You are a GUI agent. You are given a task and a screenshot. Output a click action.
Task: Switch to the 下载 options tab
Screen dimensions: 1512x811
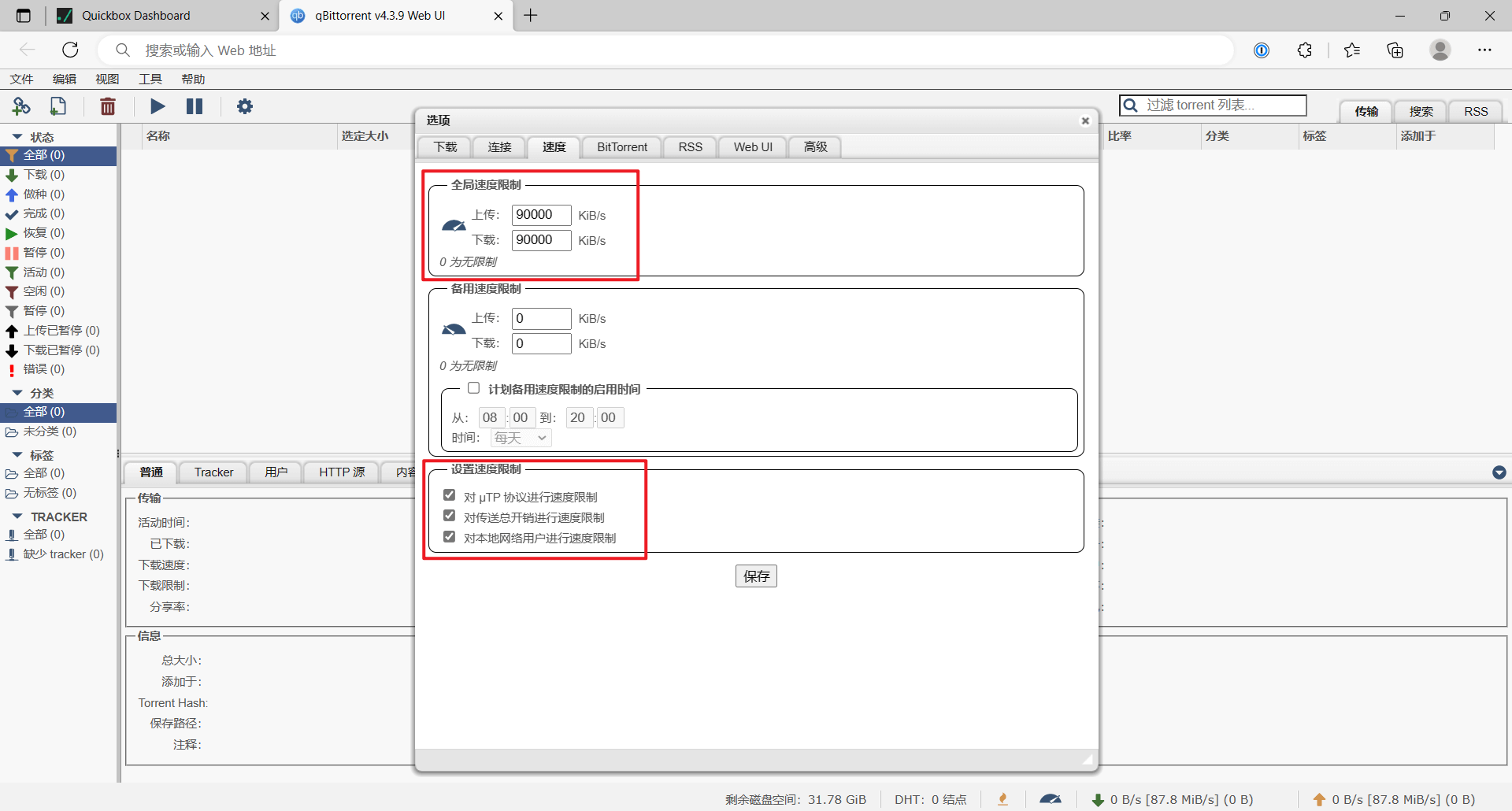[x=445, y=147]
